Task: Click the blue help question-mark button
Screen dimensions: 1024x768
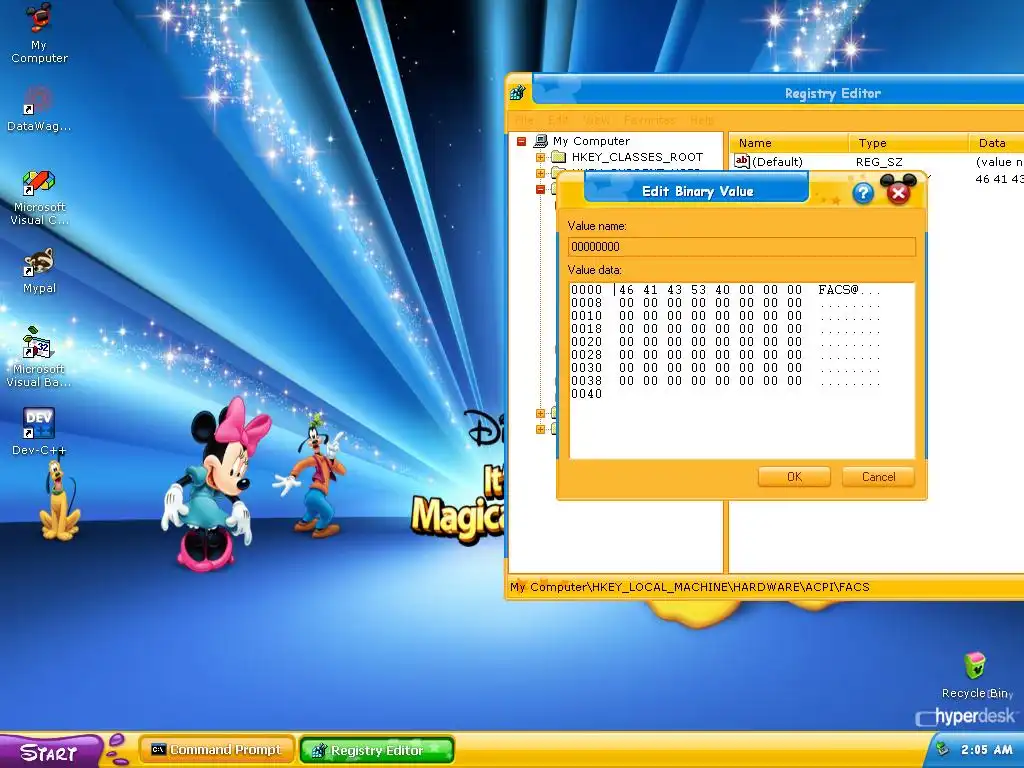Action: coord(863,193)
